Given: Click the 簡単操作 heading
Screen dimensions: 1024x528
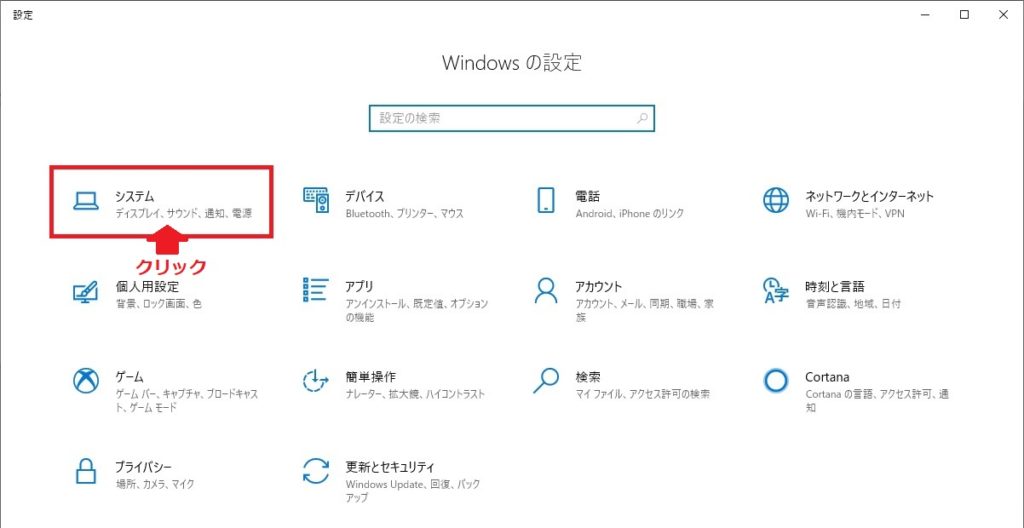Looking at the screenshot, I should 370,377.
